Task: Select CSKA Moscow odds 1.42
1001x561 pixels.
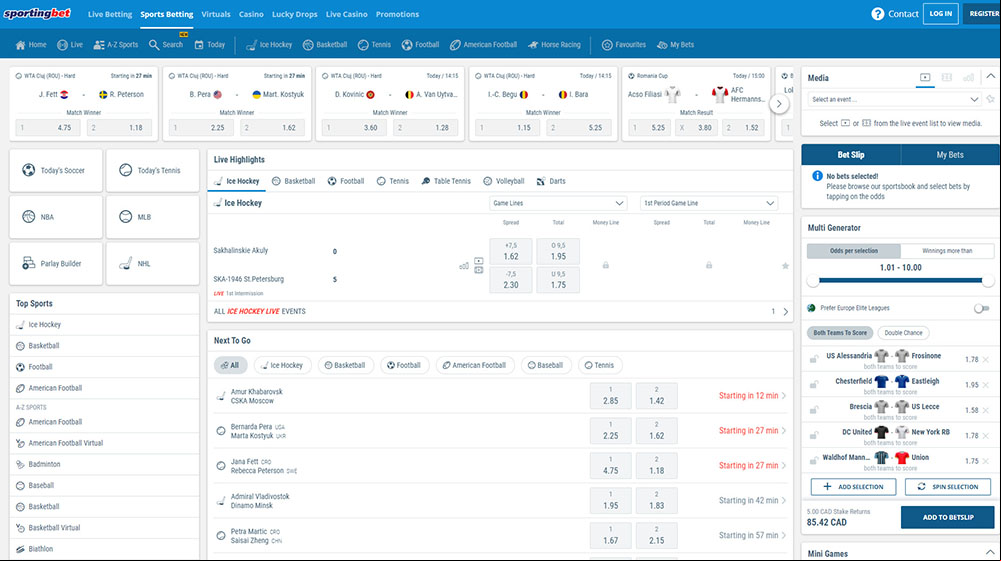Action: pos(656,396)
